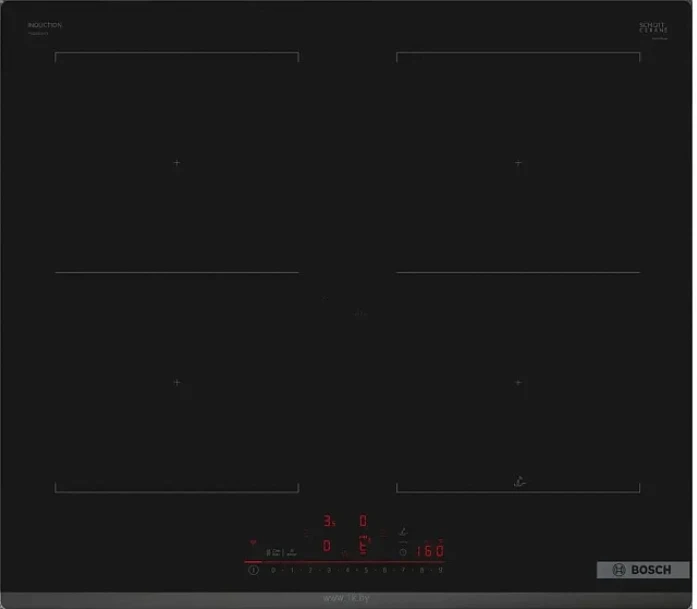Tap frying sensor pan icon above timer
Viewport: 697px width, 609px height.
click(x=403, y=532)
